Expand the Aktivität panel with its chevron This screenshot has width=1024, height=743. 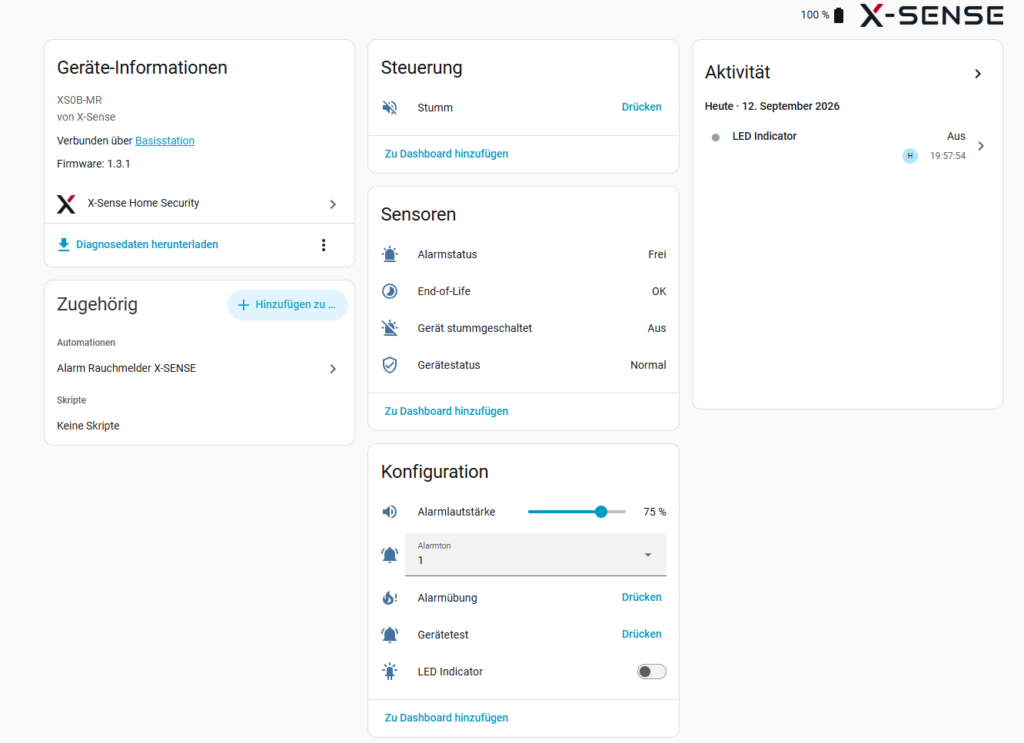[x=978, y=74]
